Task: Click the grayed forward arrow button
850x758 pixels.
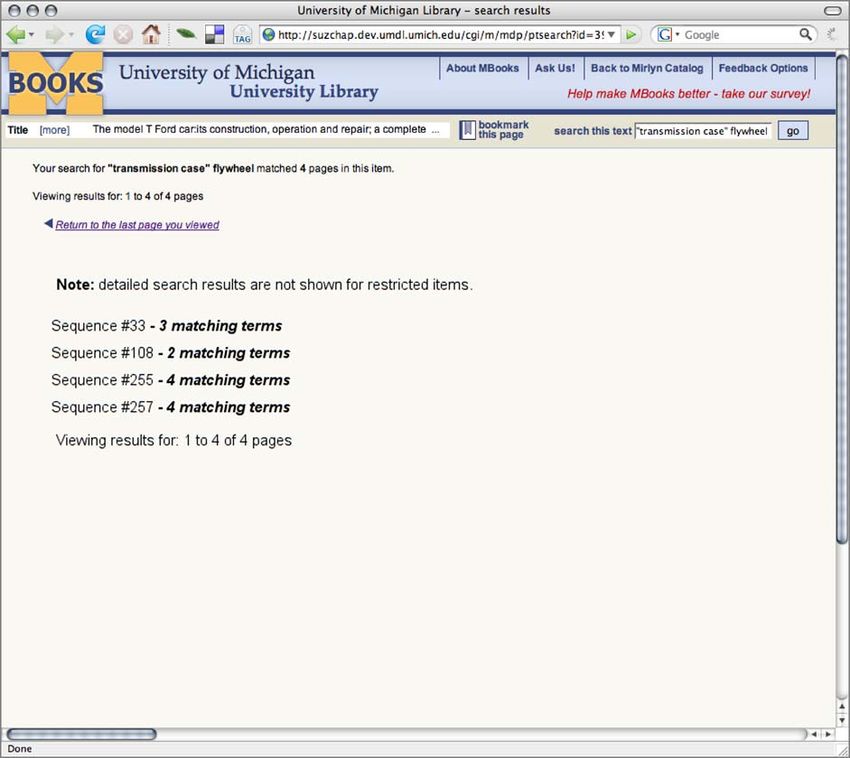Action: pyautogui.click(x=54, y=35)
